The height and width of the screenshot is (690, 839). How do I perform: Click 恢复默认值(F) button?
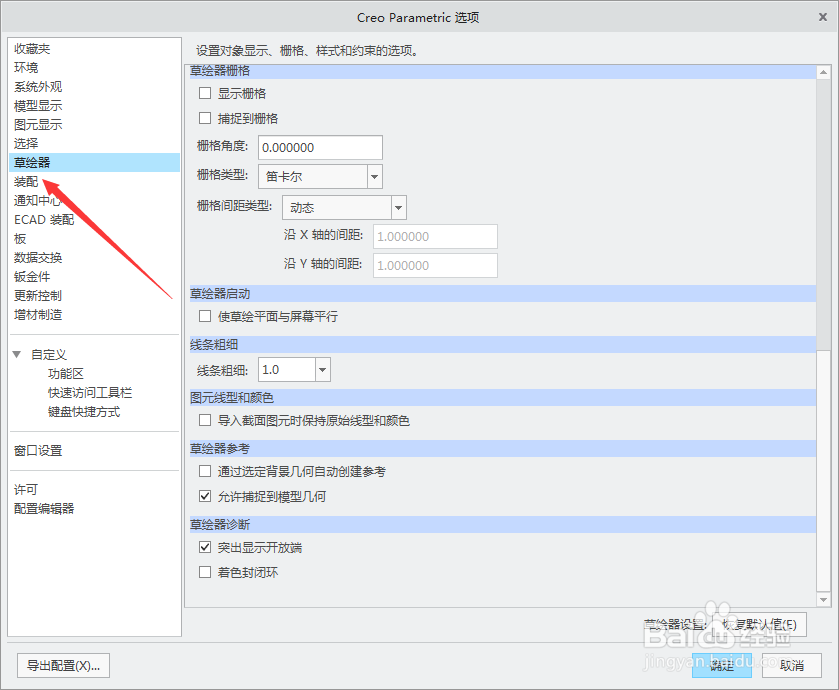point(760,624)
